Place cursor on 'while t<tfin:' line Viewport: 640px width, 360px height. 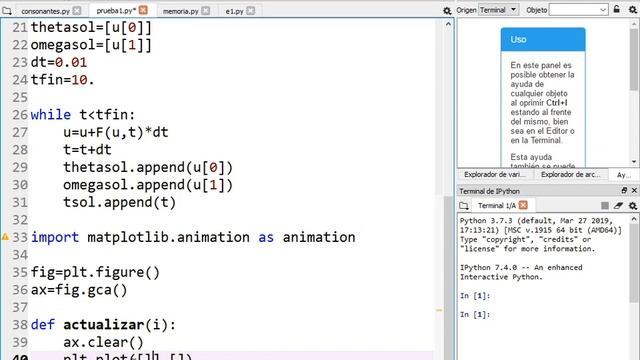point(82,115)
